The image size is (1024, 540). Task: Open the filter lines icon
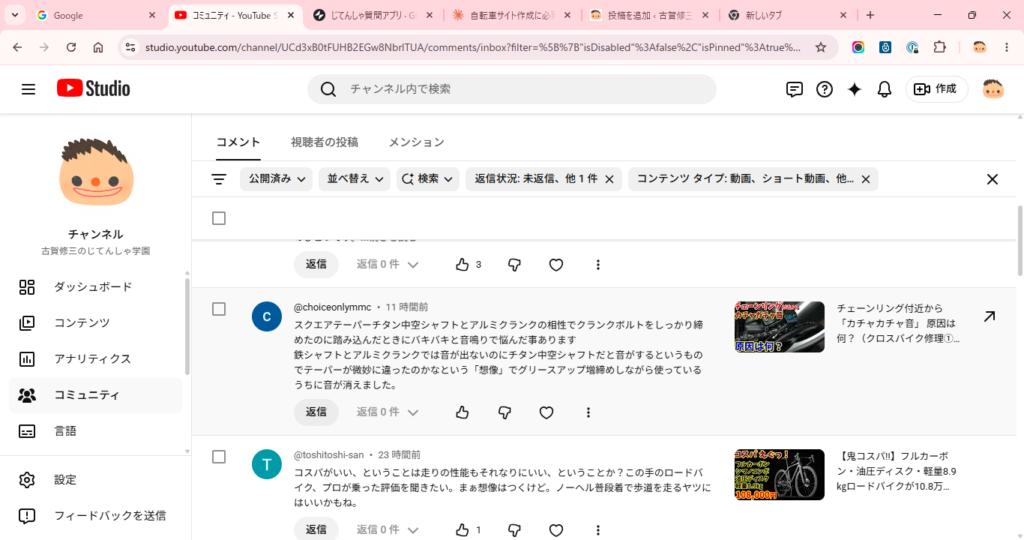[x=219, y=179]
